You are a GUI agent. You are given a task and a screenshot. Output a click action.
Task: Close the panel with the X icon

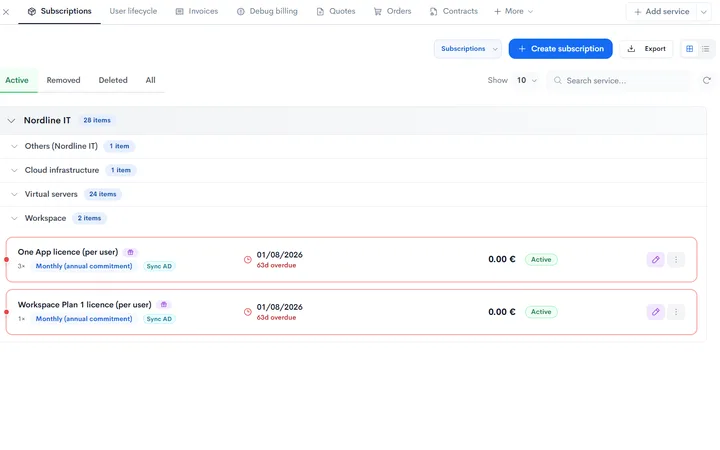click(6, 12)
